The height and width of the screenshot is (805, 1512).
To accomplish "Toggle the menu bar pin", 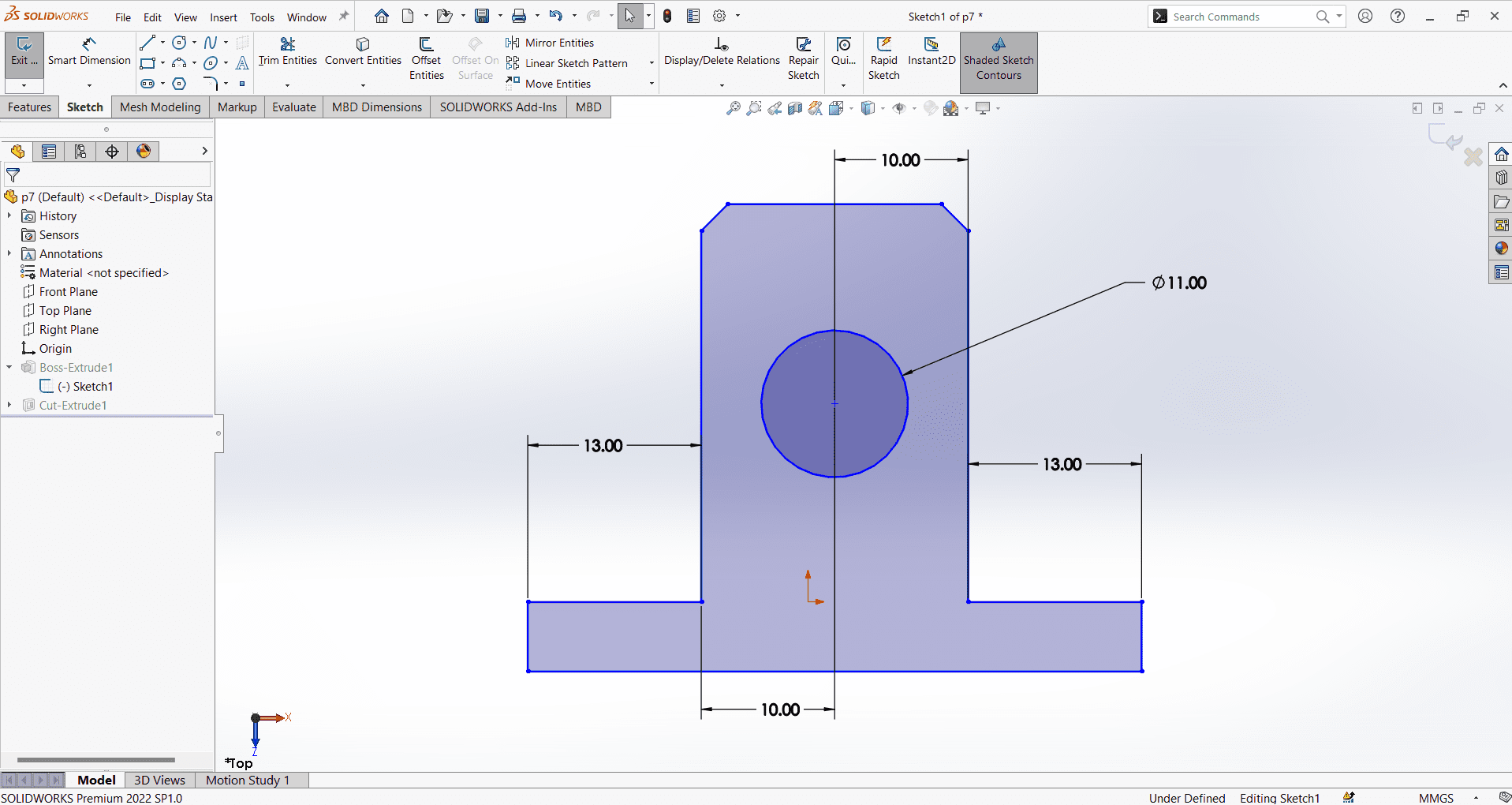I will [344, 16].
